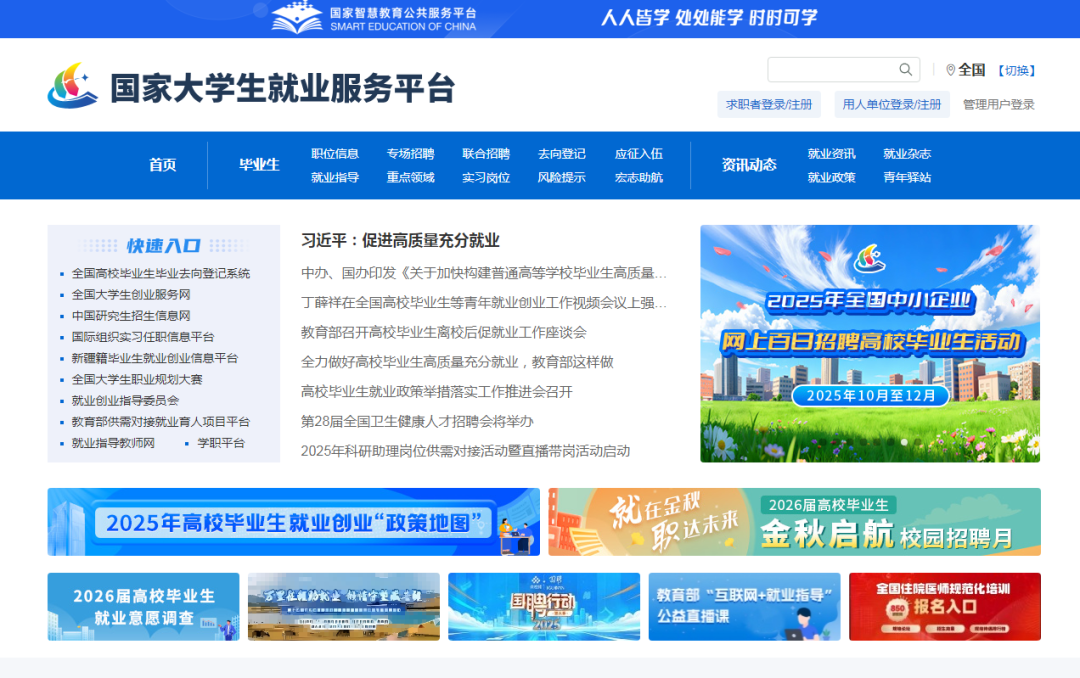Open the 就业创业“政策地图” banner
The height and width of the screenshot is (678, 1080).
[x=293, y=522]
